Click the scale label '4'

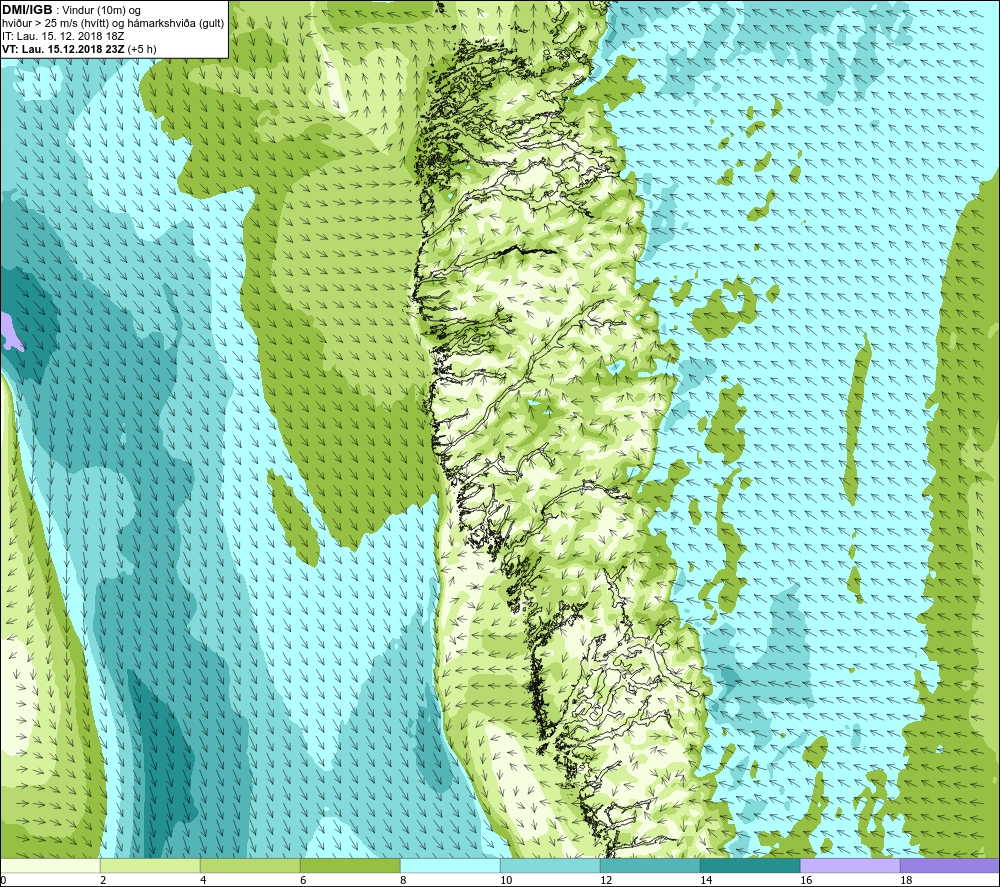point(203,880)
